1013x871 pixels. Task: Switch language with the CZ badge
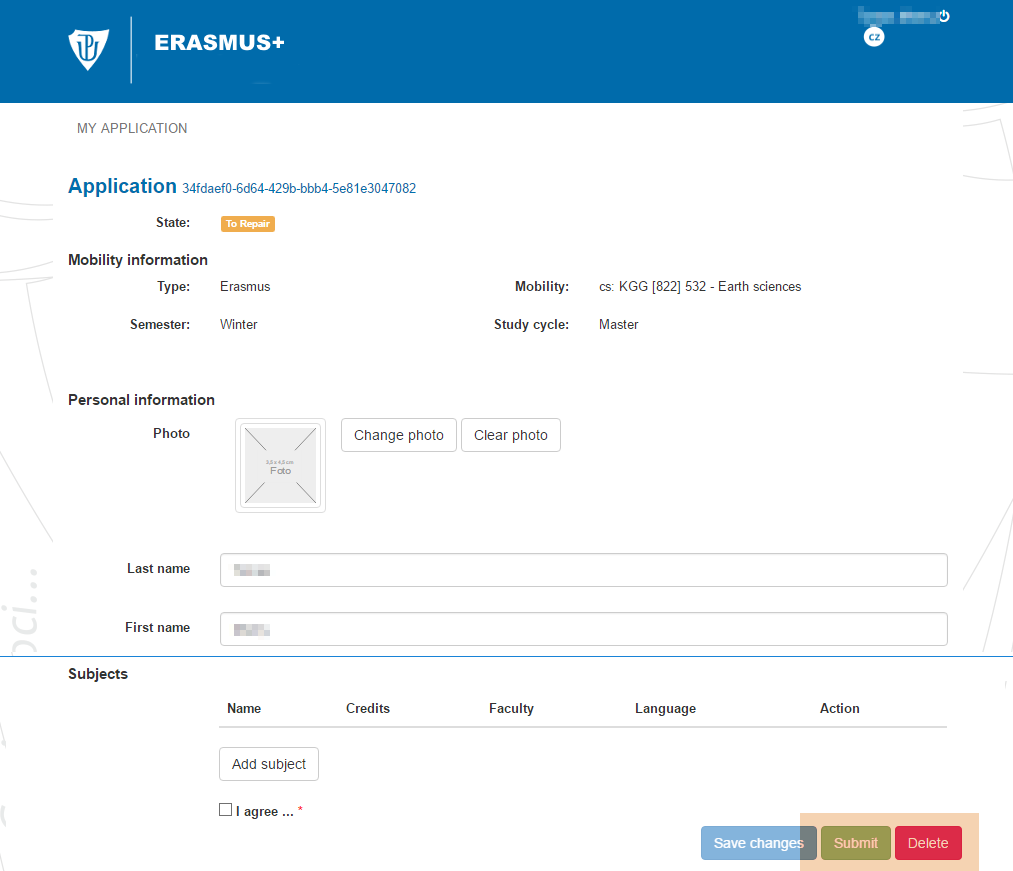pyautogui.click(x=874, y=37)
